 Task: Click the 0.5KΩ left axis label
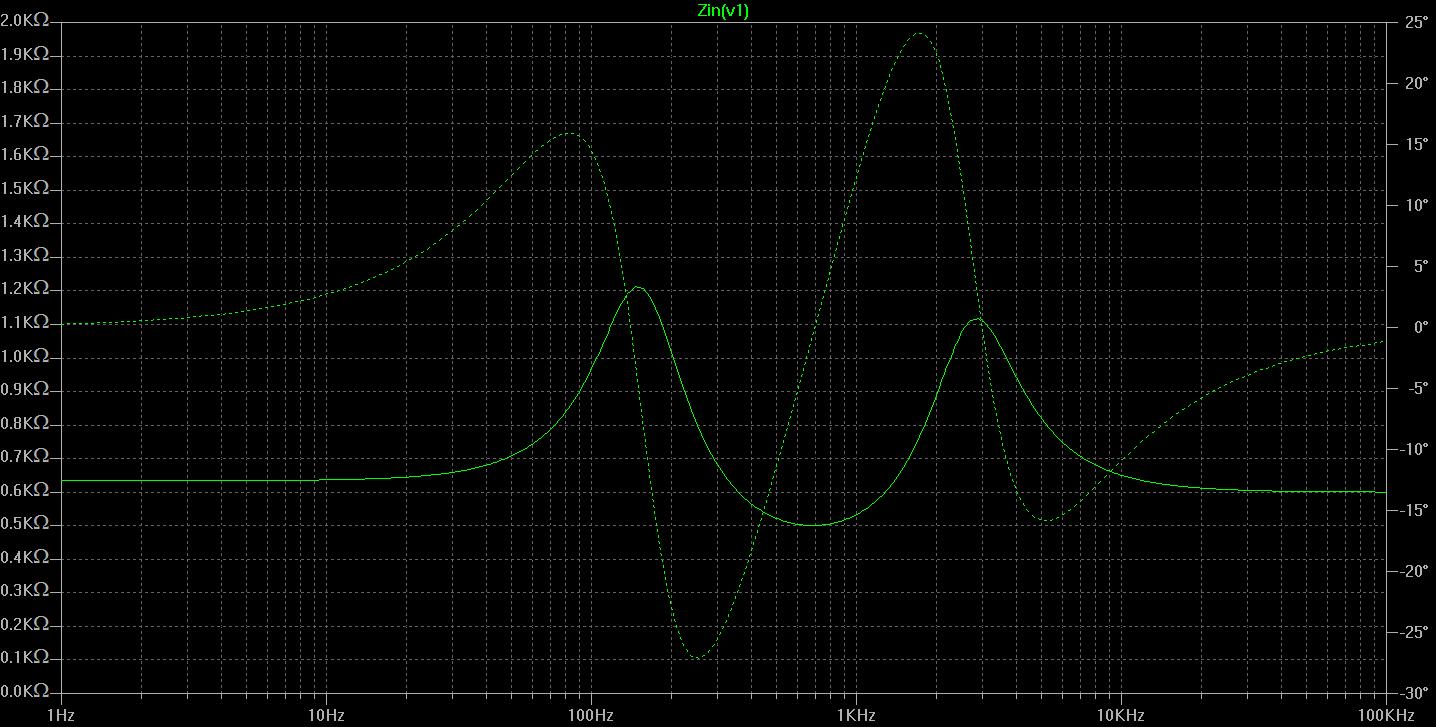click(25, 524)
